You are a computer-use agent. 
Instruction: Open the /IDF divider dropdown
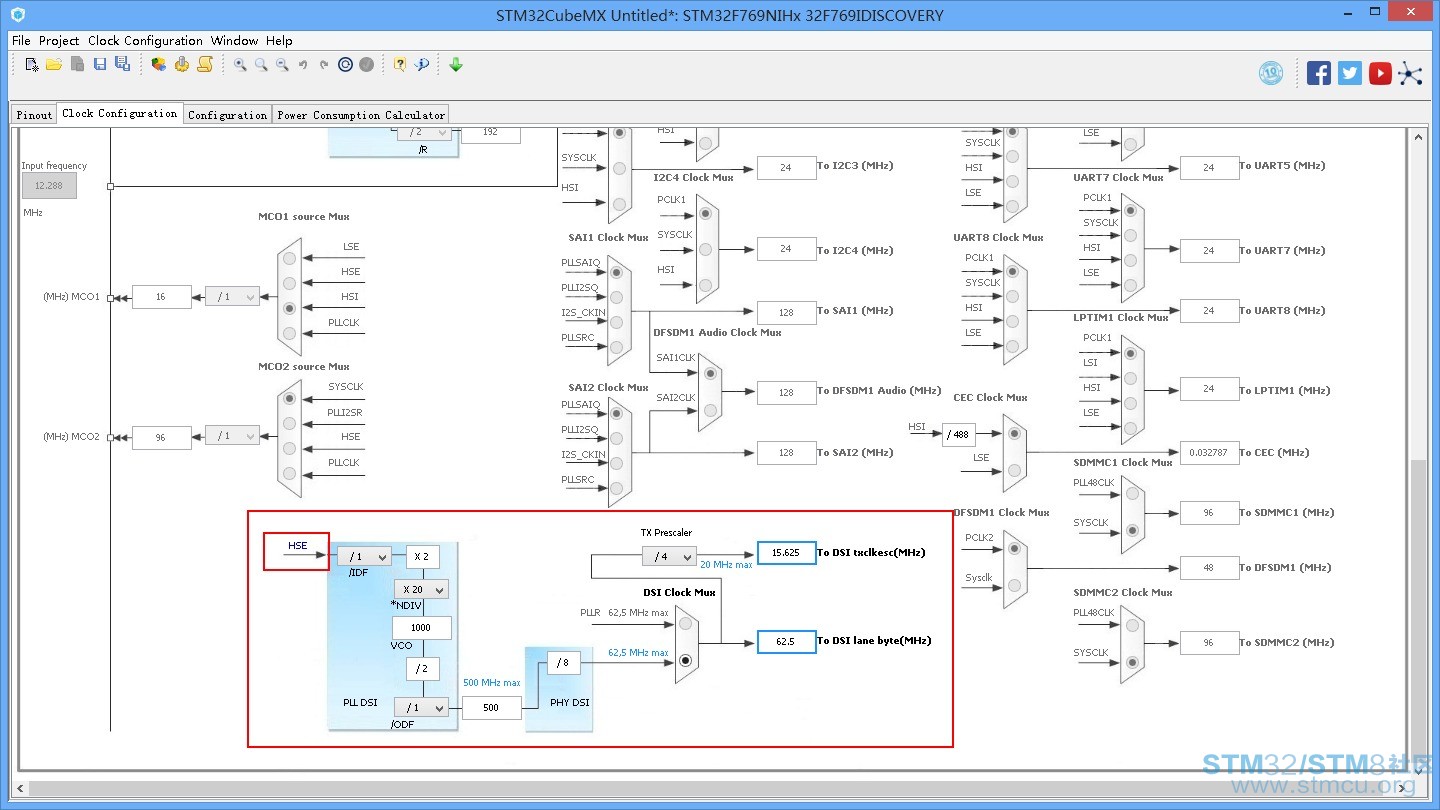tap(364, 557)
